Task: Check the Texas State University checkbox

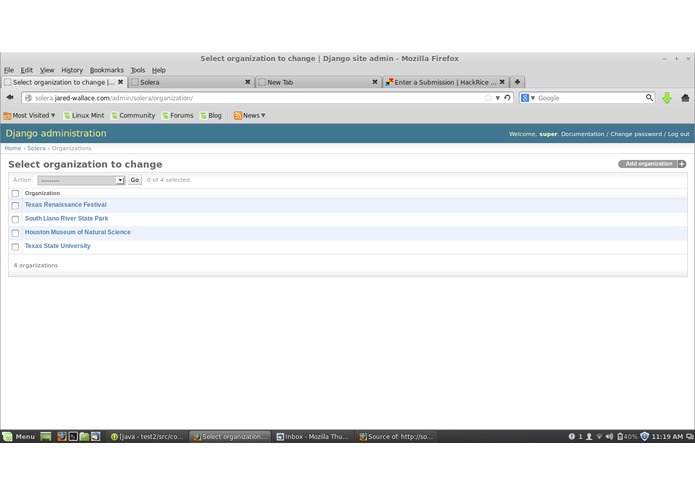Action: (15, 247)
